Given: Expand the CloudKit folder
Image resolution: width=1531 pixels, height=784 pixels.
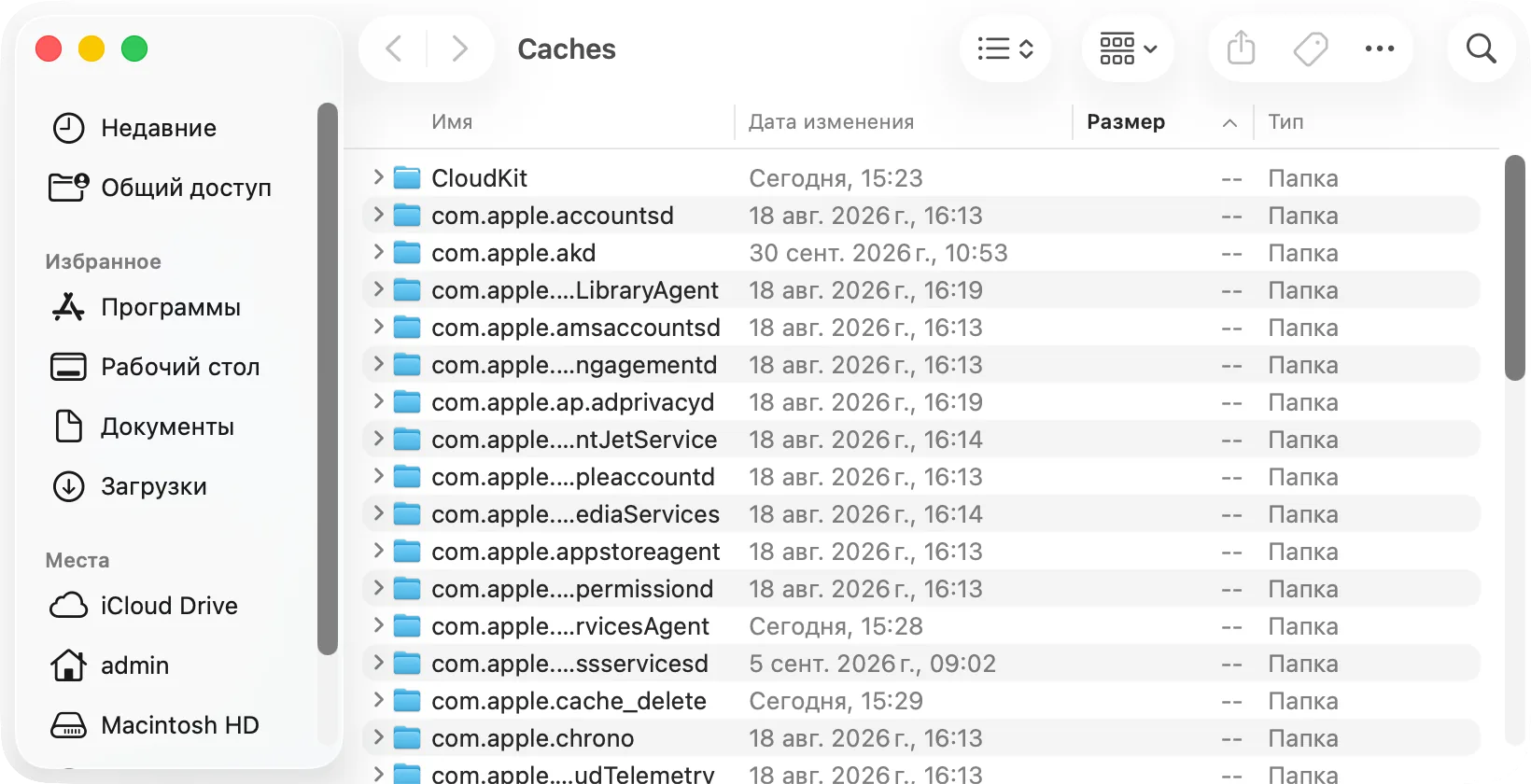Looking at the screenshot, I should pos(378,177).
